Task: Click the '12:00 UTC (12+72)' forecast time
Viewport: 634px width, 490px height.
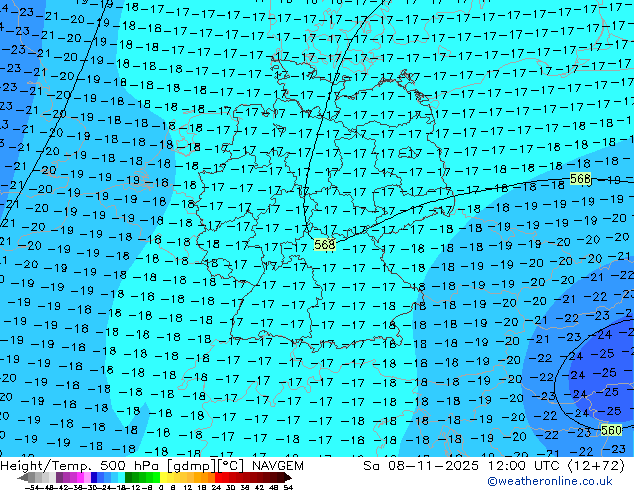Action: pos(556,466)
